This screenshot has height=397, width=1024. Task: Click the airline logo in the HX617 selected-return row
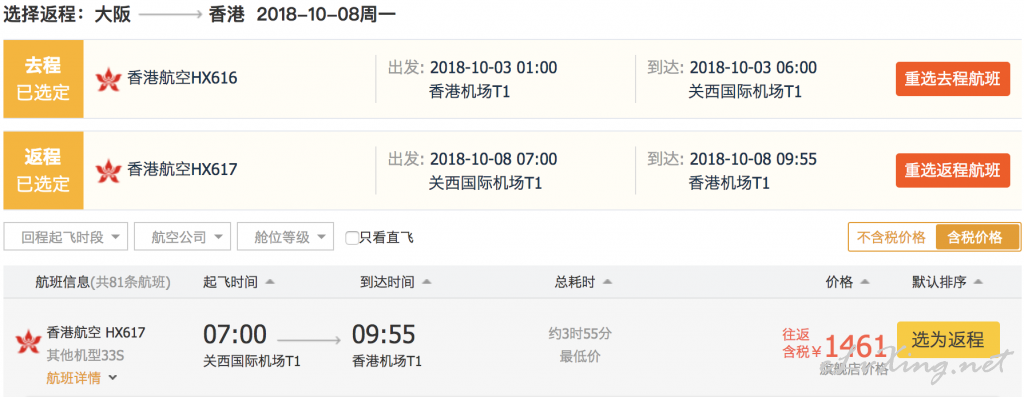[x=108, y=171]
